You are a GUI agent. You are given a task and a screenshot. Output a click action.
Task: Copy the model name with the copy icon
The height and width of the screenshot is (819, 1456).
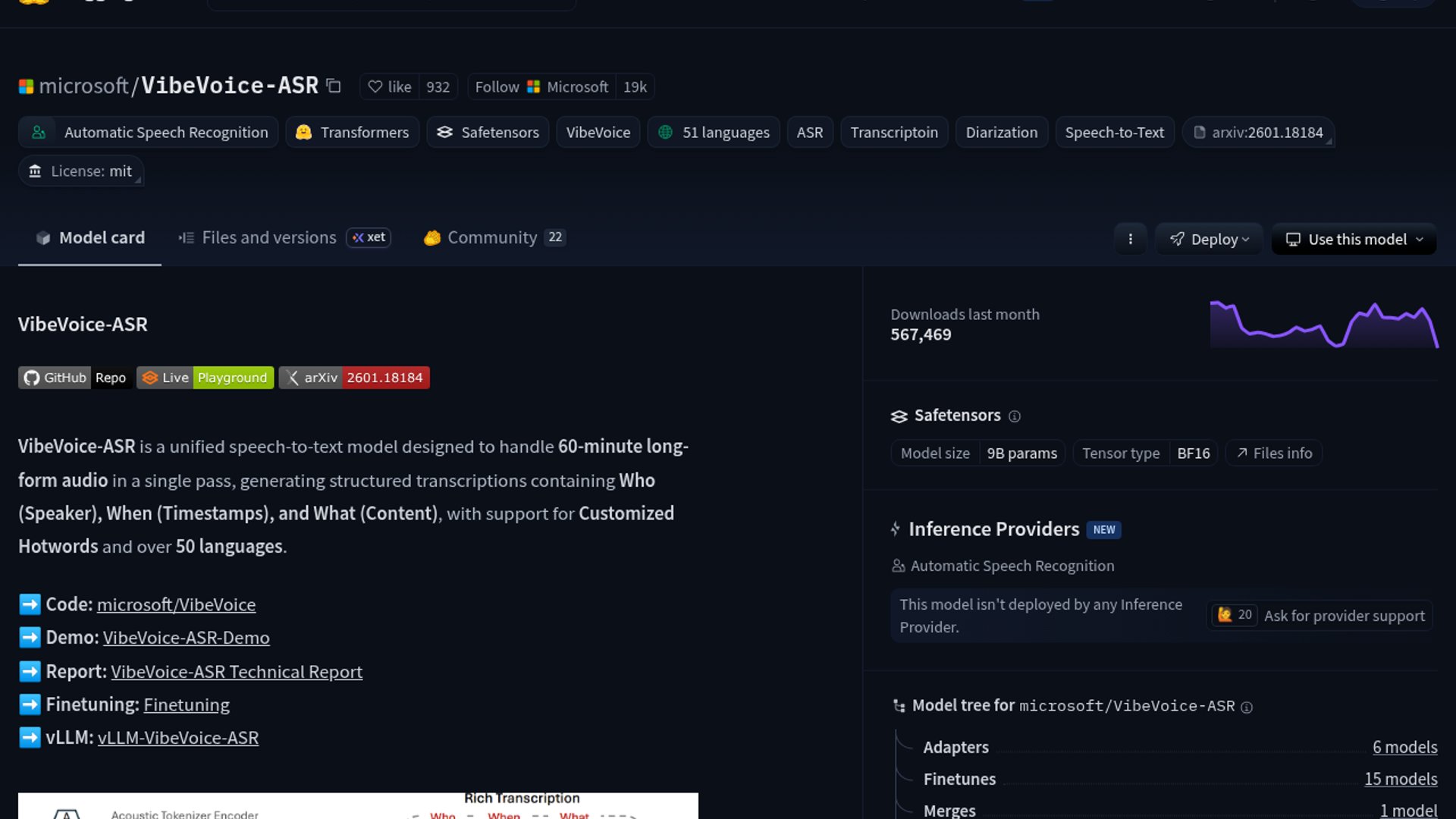[x=334, y=86]
